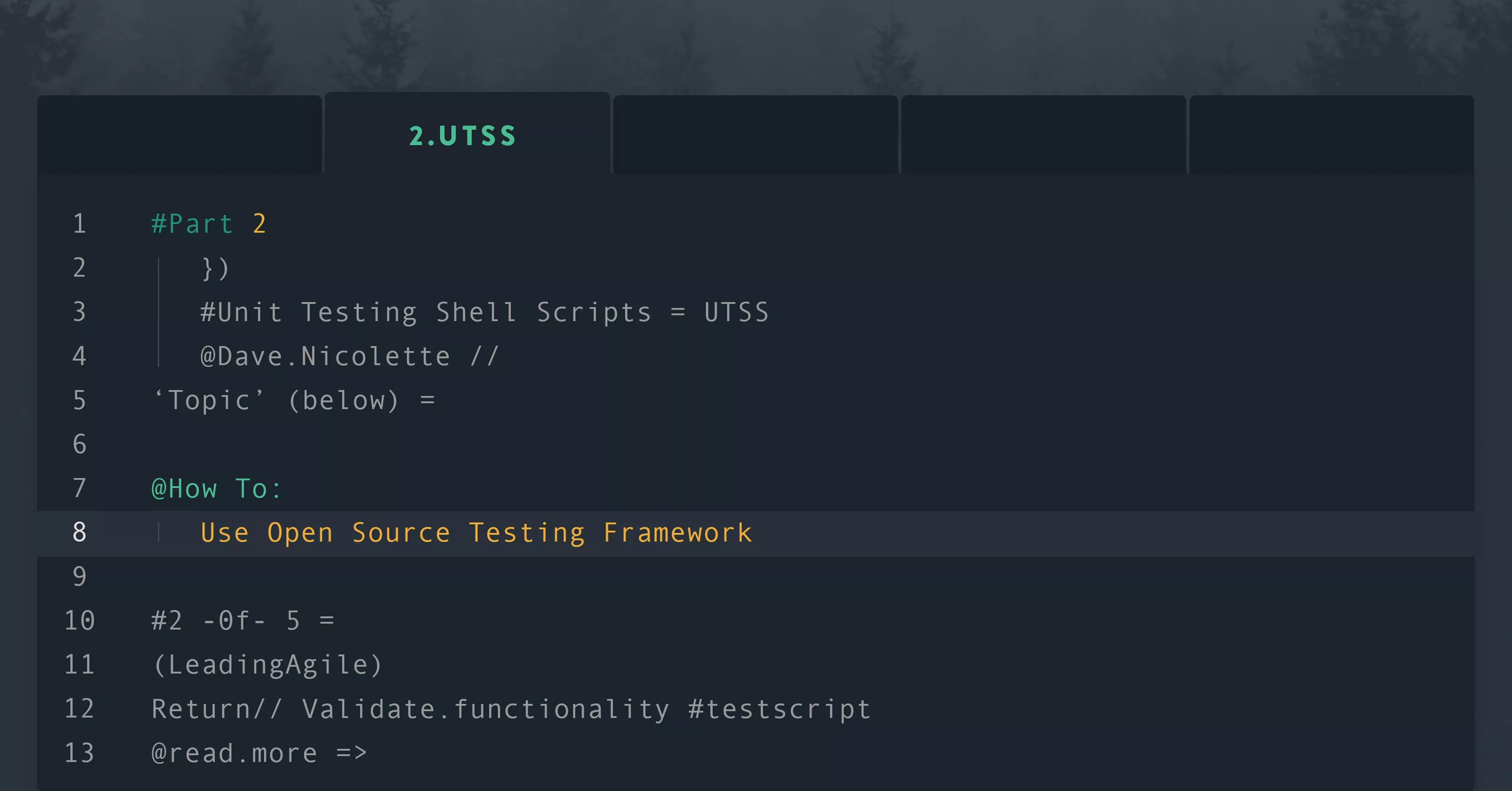Viewport: 1512px width, 791px height.
Task: Click '#2 -0f- 5 =' text
Action: [x=243, y=621]
